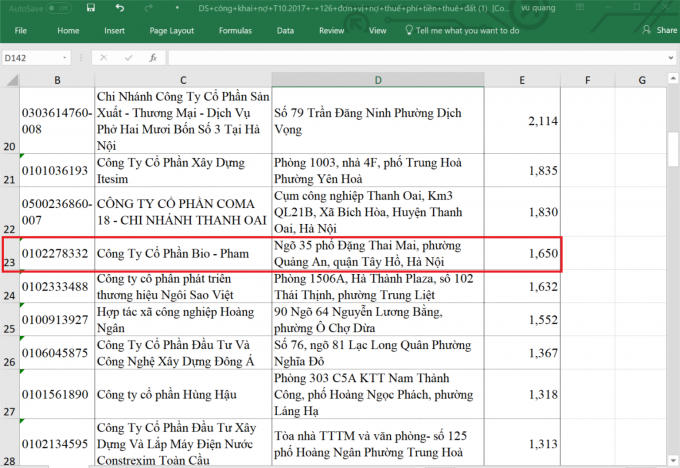Click the Enter checkmark formula bar icon
Screen dimensions: 680x468
click(128, 58)
